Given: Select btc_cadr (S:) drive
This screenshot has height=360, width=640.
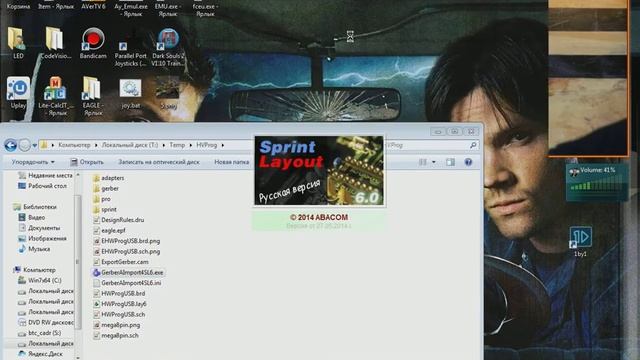Looking at the screenshot, I should point(40,333).
